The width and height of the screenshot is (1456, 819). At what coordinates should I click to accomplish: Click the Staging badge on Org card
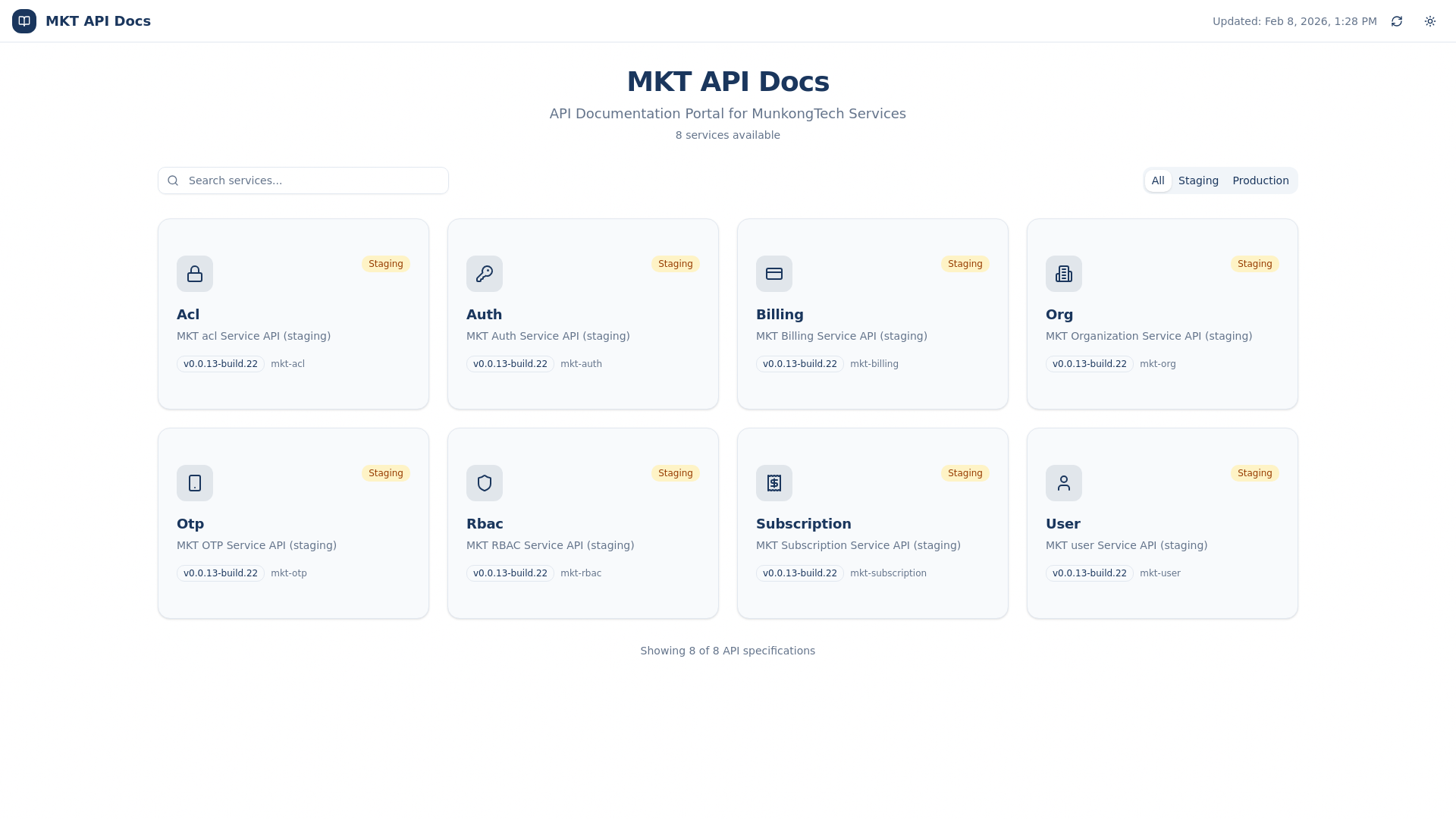click(1255, 264)
